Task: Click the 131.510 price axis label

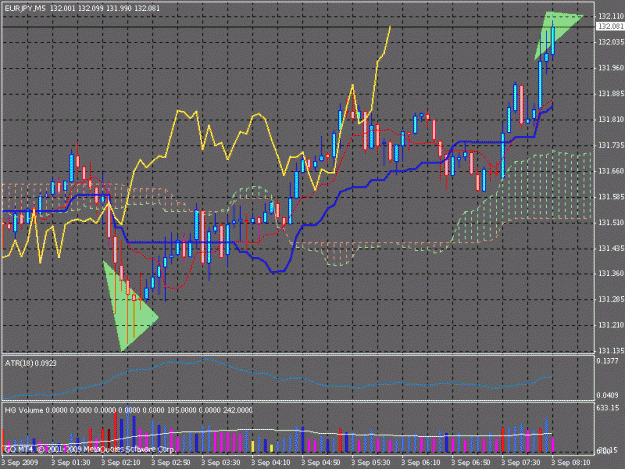Action: coord(611,222)
